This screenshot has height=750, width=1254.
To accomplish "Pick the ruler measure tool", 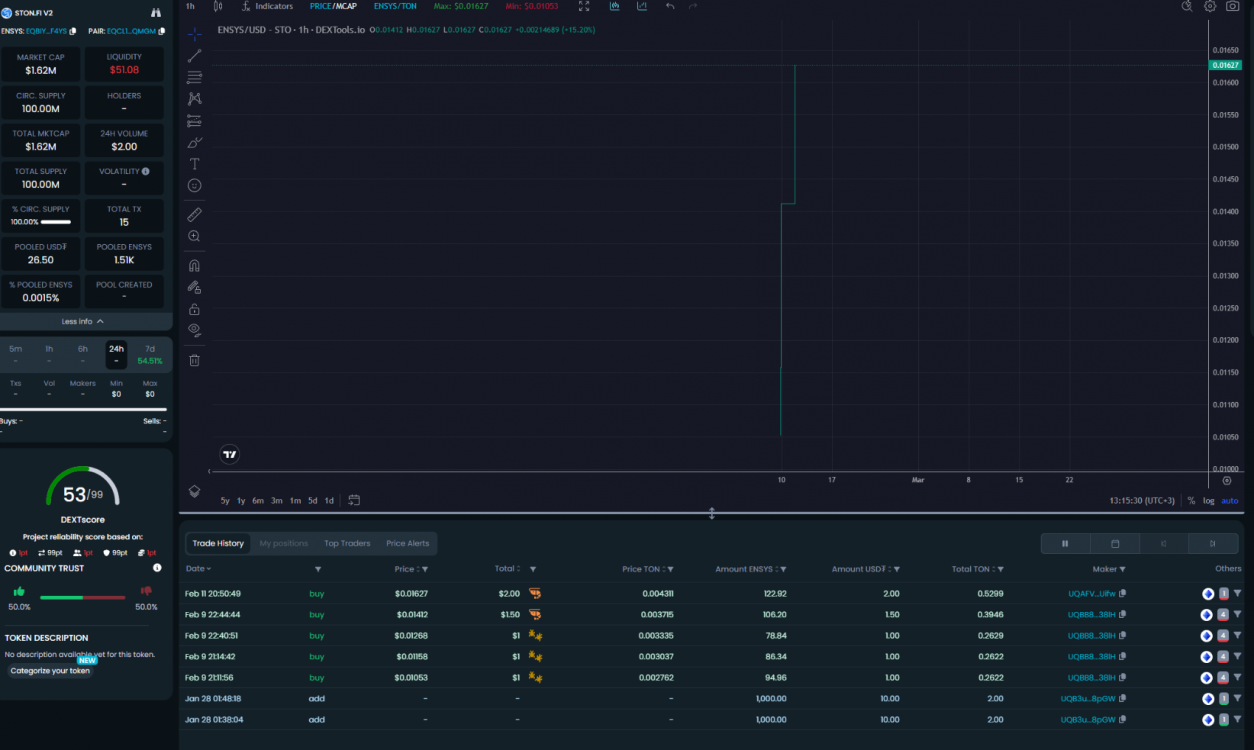I will tap(194, 214).
